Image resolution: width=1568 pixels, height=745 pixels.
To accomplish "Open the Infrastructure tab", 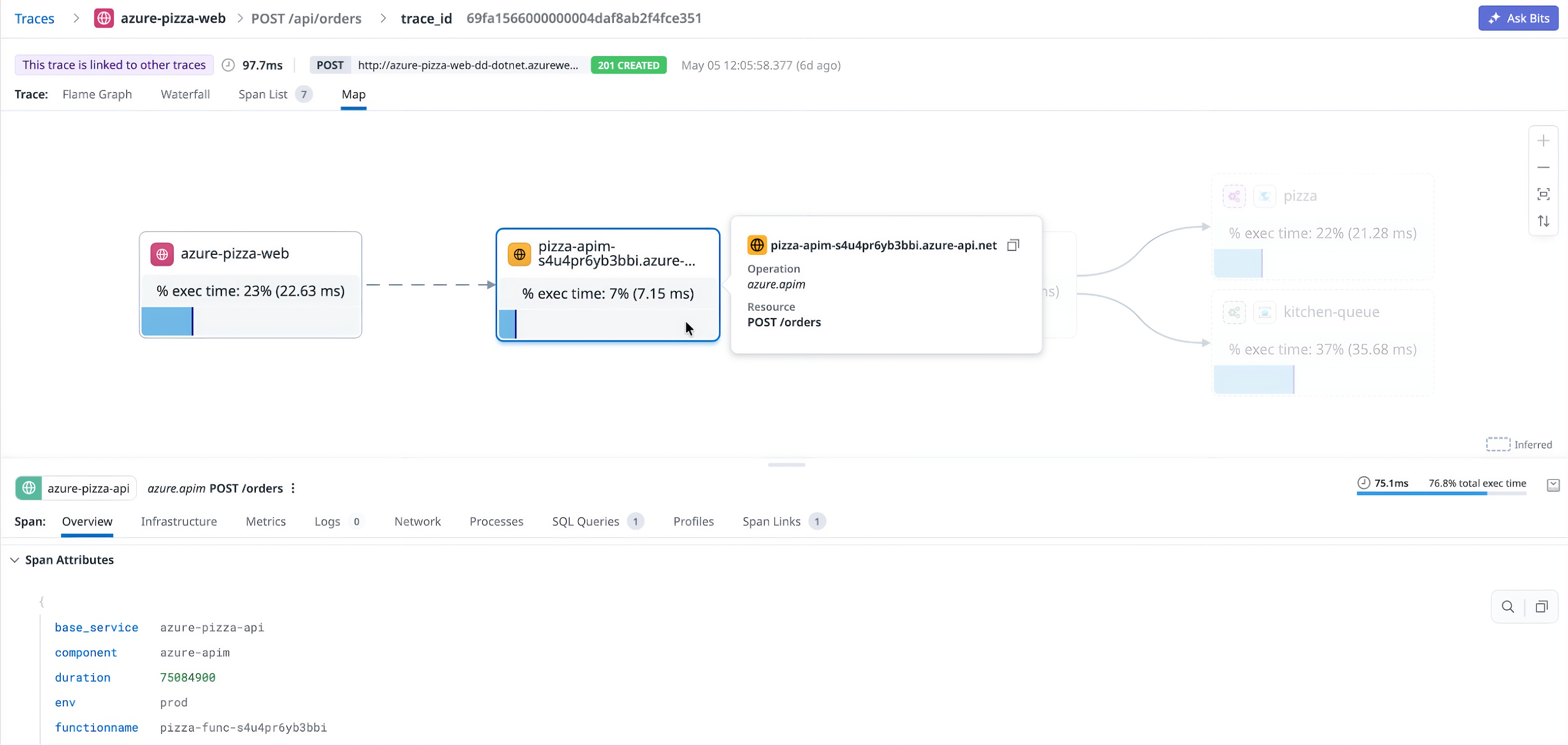I will (x=178, y=522).
